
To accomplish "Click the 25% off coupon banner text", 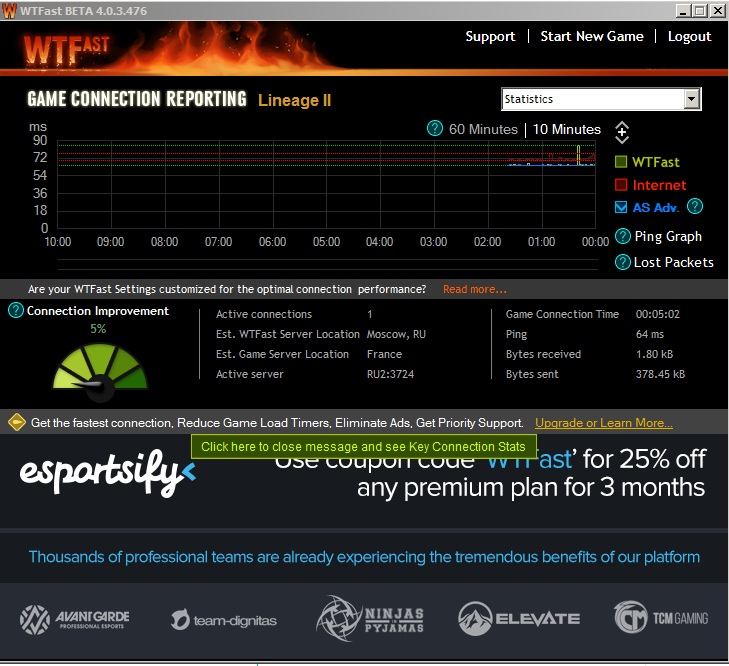I will pos(490,473).
